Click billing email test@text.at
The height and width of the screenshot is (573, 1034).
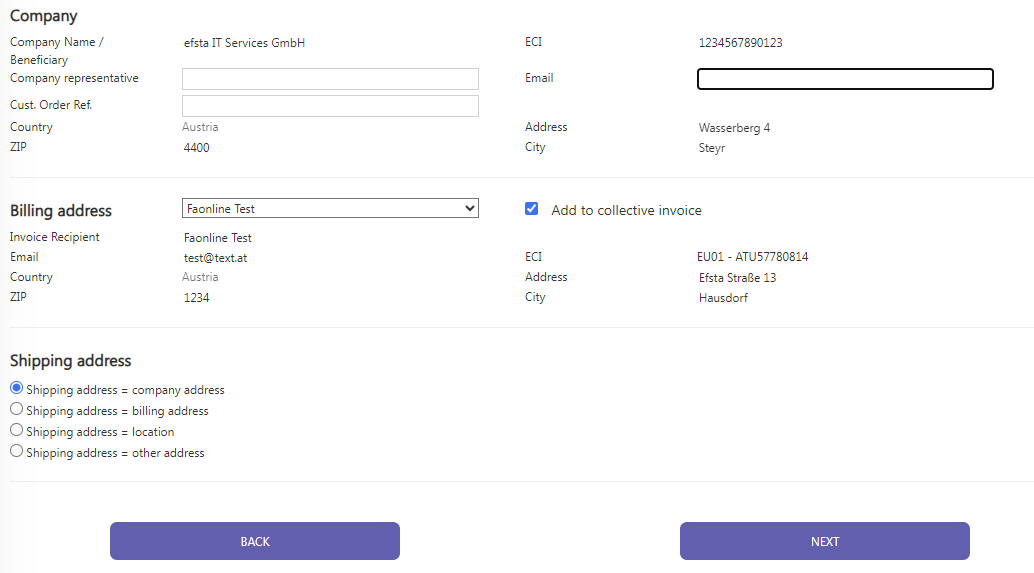(x=216, y=258)
